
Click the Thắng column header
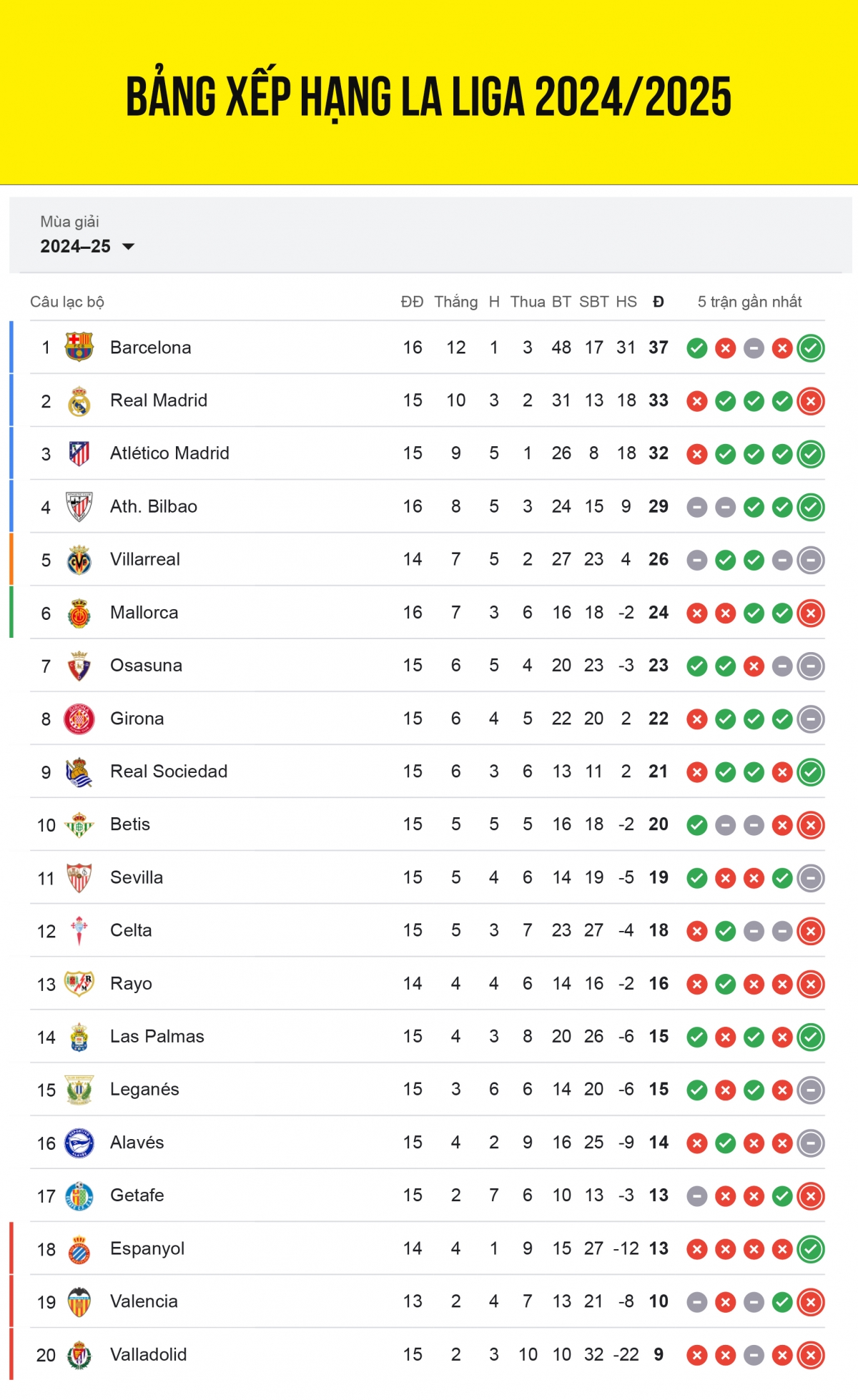[455, 302]
